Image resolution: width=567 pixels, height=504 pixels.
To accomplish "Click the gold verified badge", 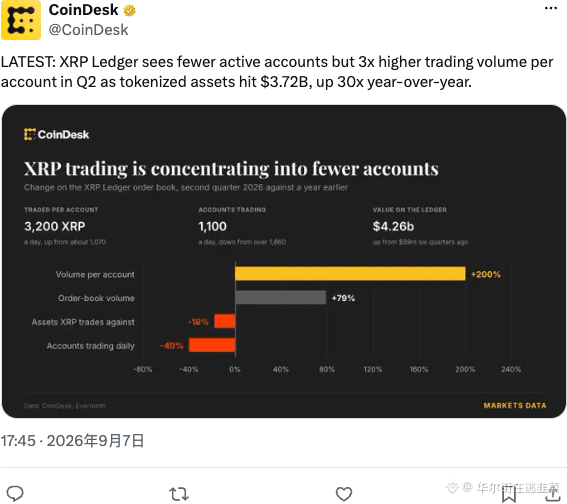I will [x=129, y=10].
